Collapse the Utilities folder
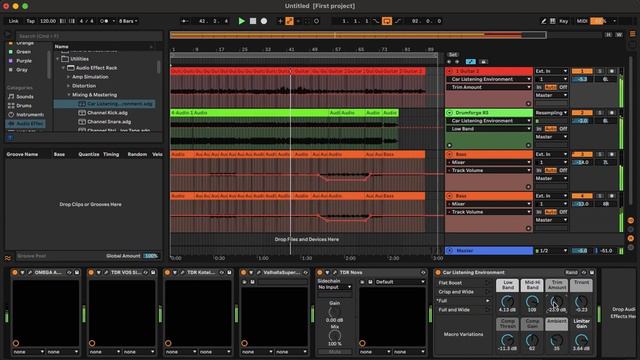The height and width of the screenshot is (360, 640). point(58,59)
